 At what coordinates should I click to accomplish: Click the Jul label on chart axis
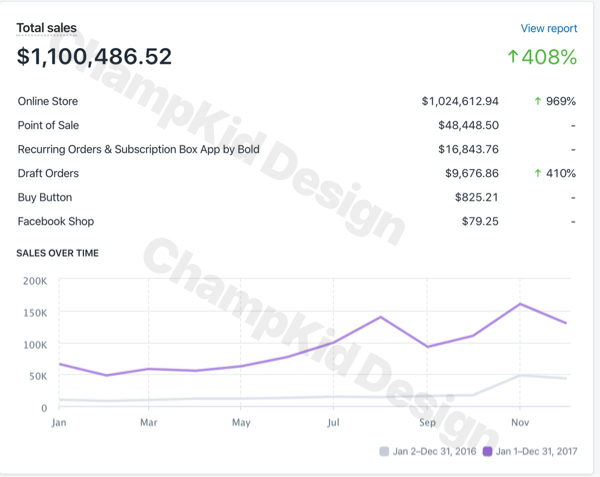(x=333, y=423)
